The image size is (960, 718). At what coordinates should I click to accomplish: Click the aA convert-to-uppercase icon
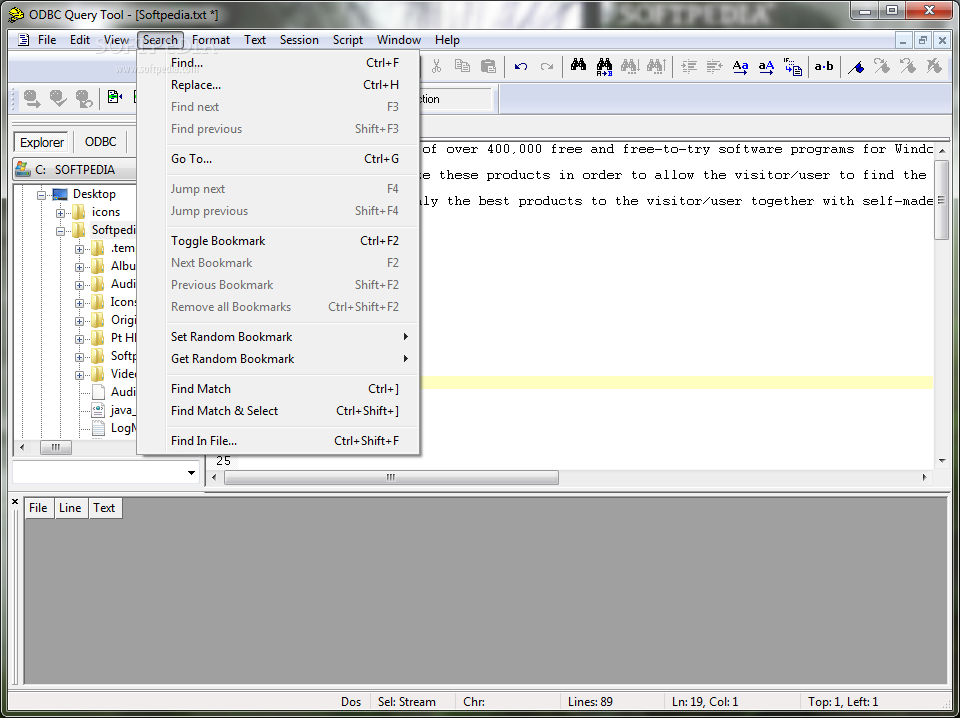coord(766,66)
